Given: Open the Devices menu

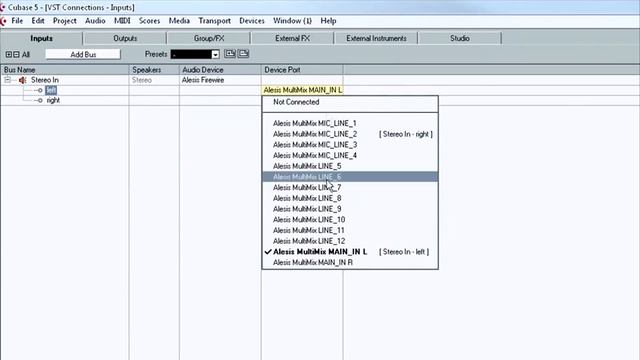Looking at the screenshot, I should (x=252, y=21).
